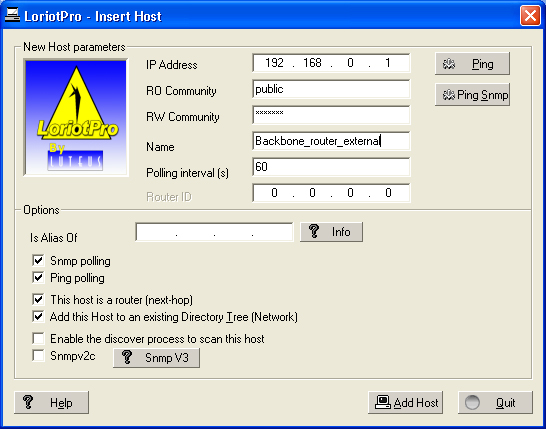Click the Add Host button

point(405,403)
